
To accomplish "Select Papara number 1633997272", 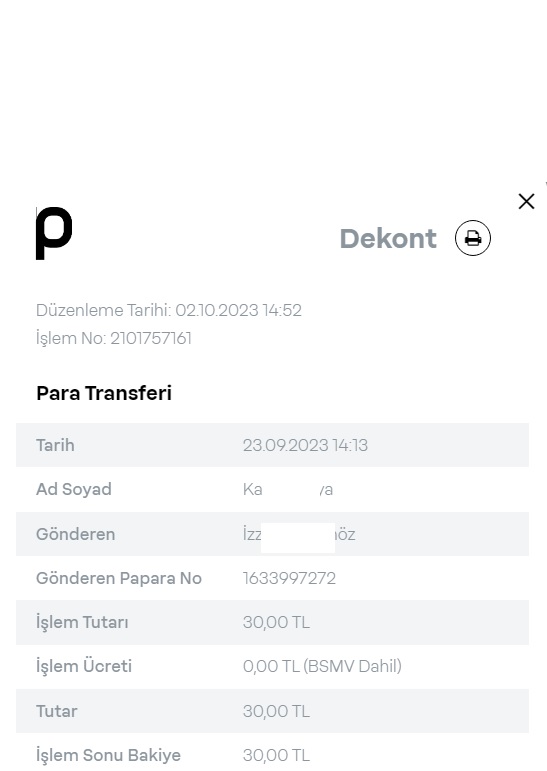I will (x=289, y=578).
